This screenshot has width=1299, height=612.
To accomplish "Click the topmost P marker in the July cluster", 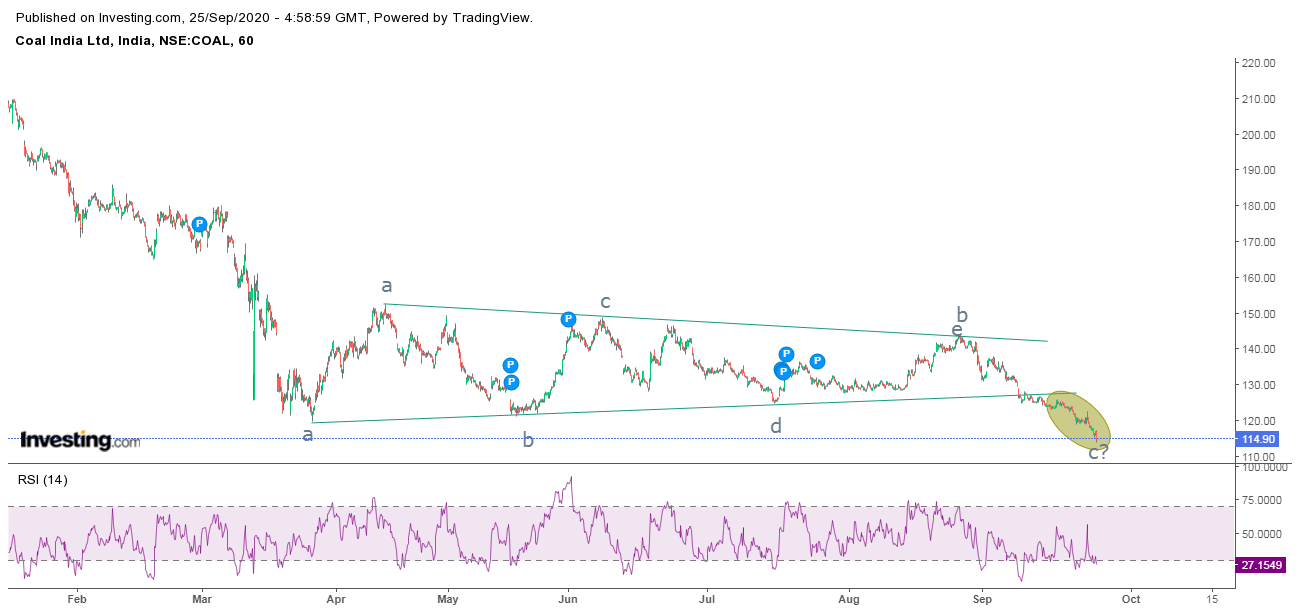I will 786,354.
